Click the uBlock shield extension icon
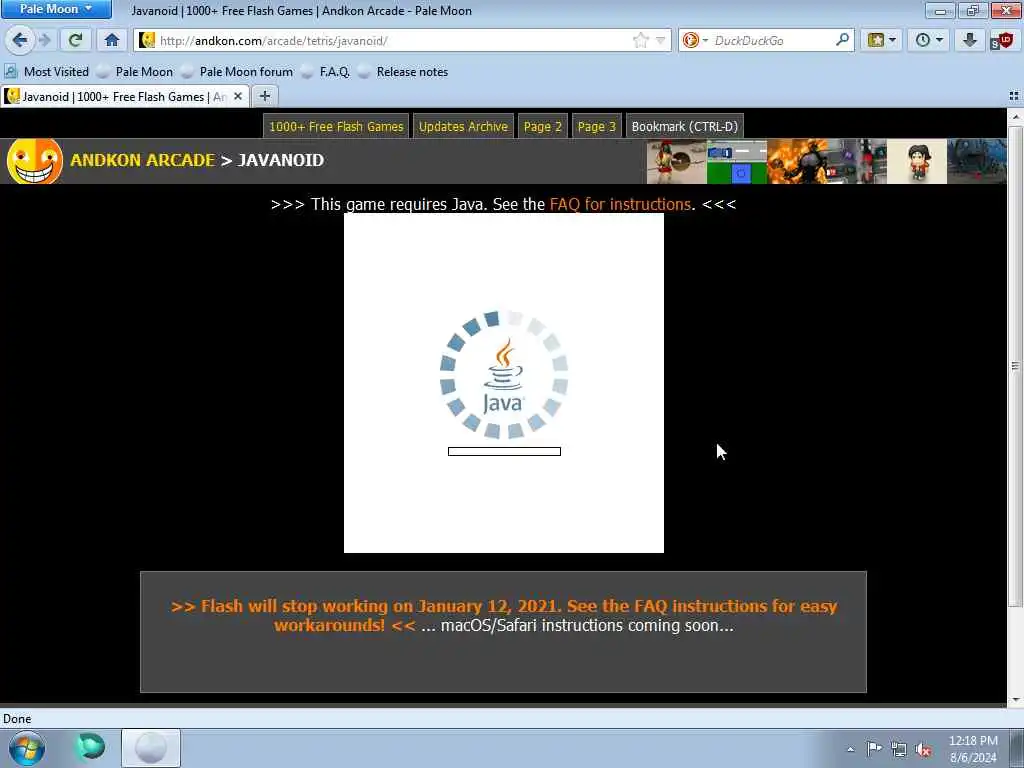1024x768 pixels. (1001, 40)
